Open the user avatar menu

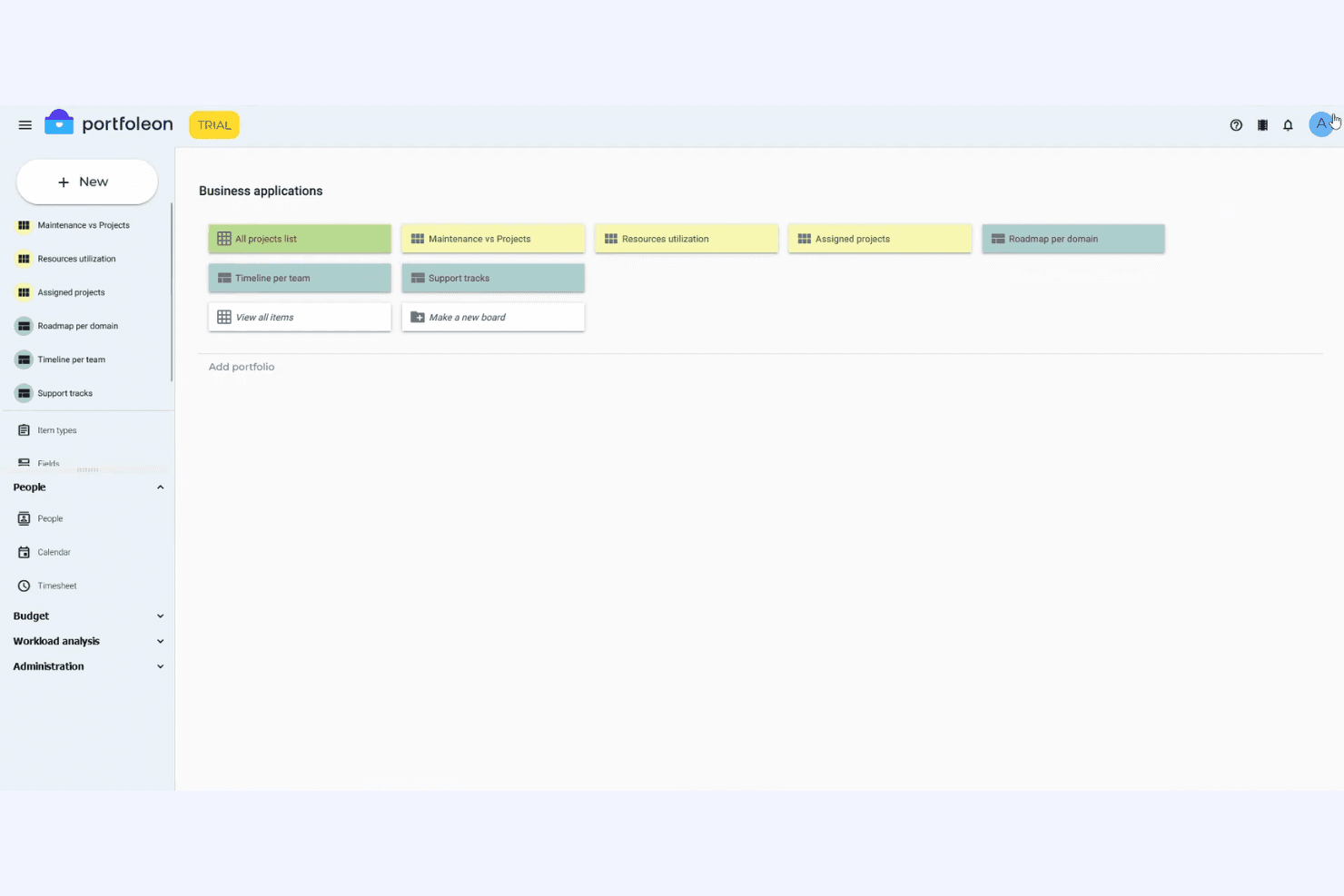click(1320, 124)
